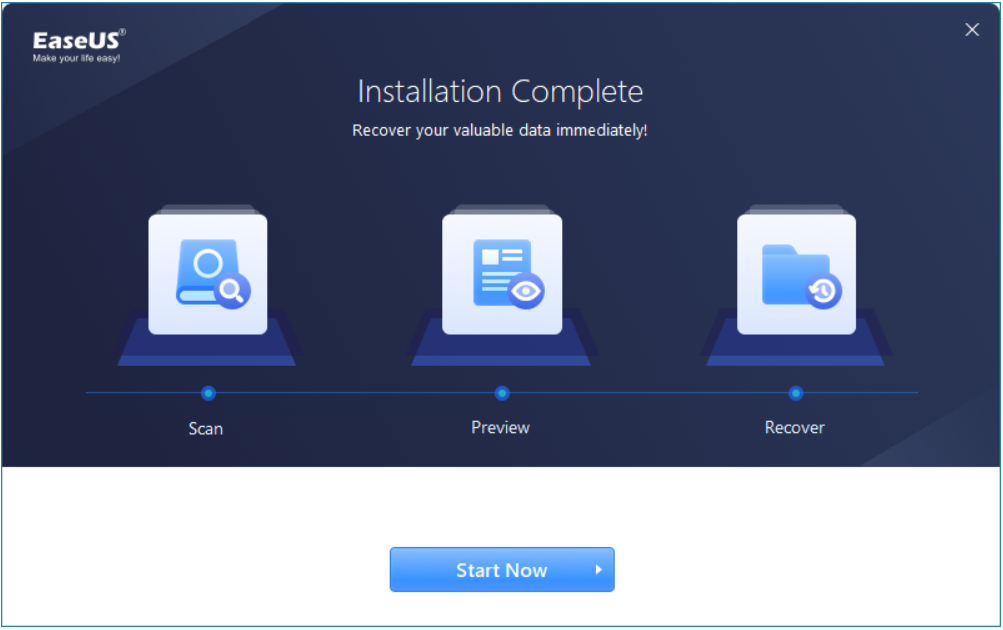Viewport: 1003px width, 630px height.
Task: Click the Start Now button
Action: pyautogui.click(x=502, y=569)
